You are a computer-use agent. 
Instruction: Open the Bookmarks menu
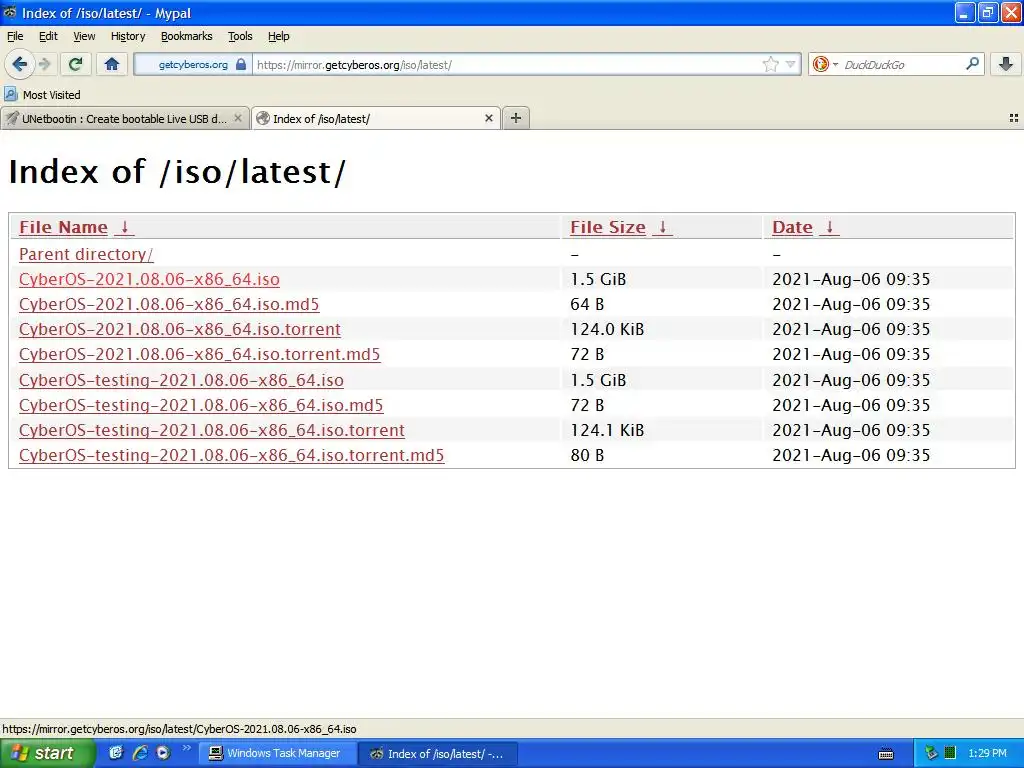[x=187, y=36]
